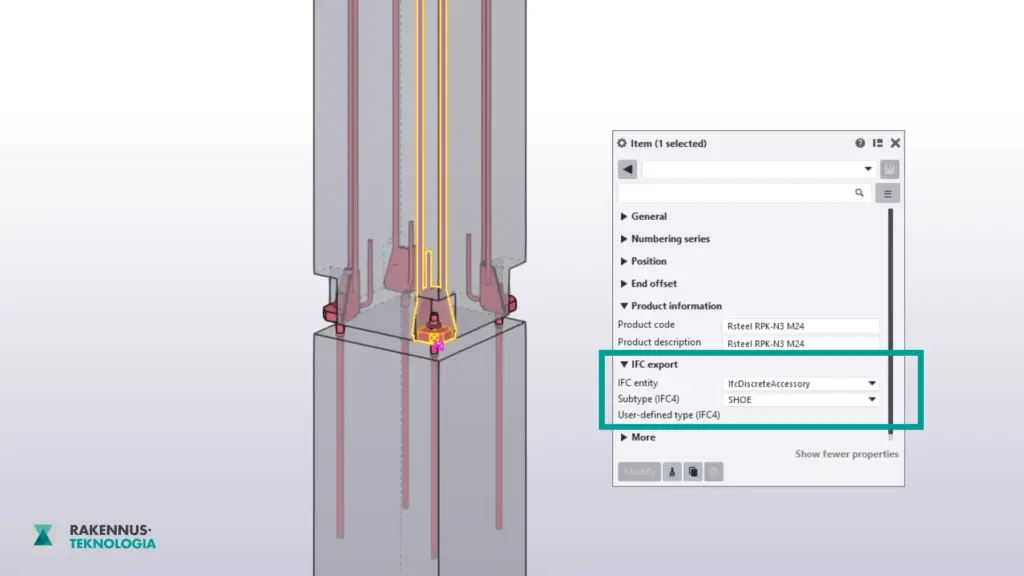Image resolution: width=1024 pixels, height=576 pixels.
Task: Click the magnifier icon in search field
Action: click(x=859, y=193)
